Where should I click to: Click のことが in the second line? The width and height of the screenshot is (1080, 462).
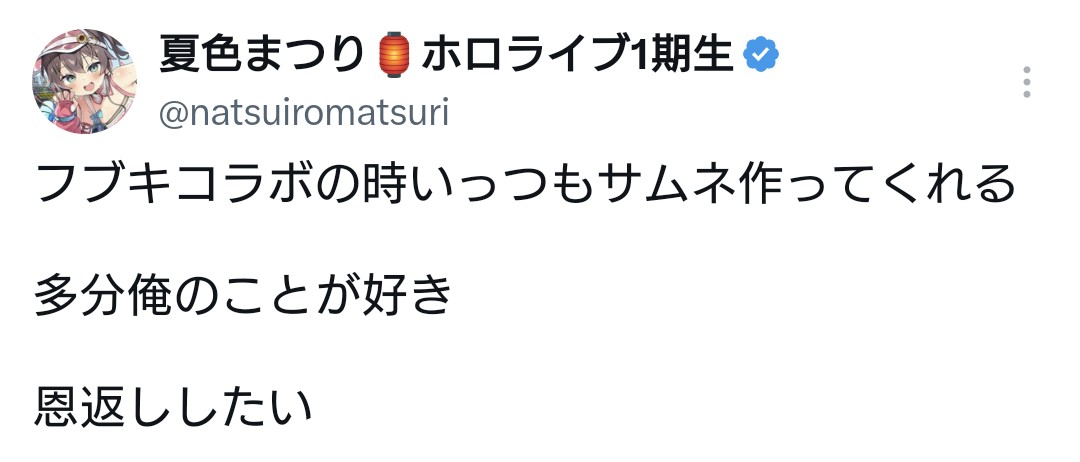(266, 295)
